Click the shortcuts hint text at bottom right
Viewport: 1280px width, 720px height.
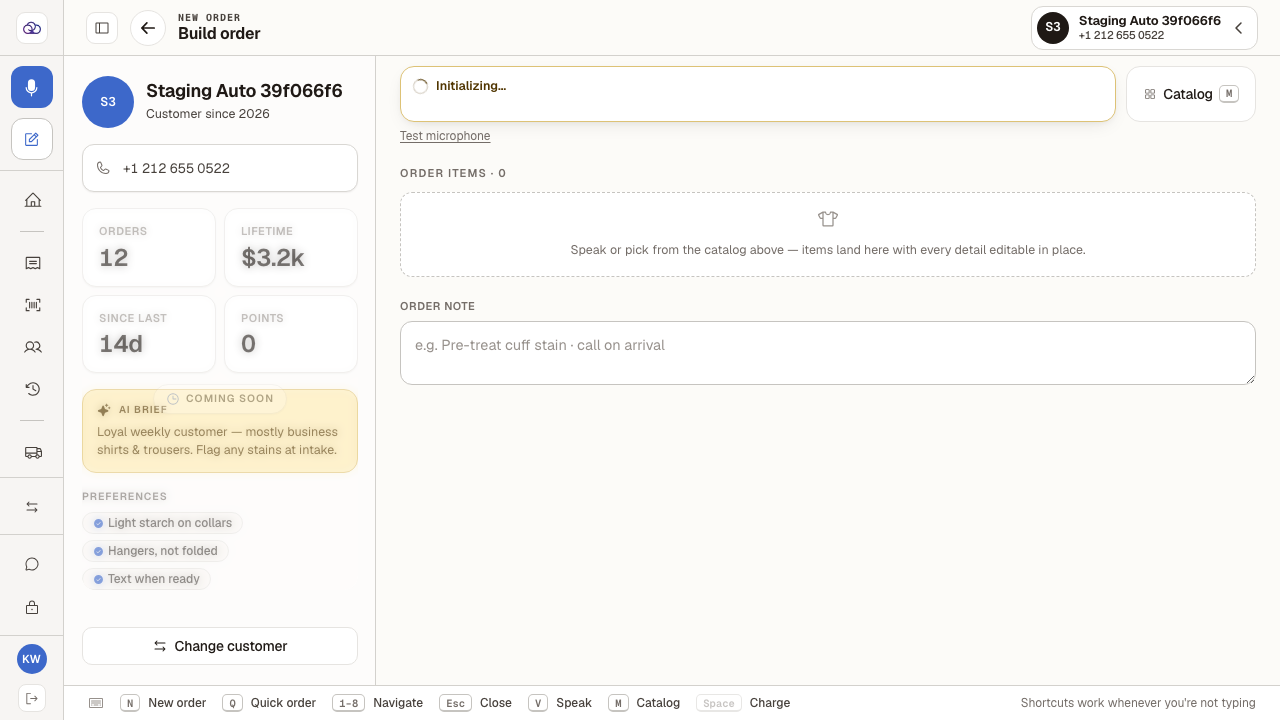click(x=1138, y=703)
